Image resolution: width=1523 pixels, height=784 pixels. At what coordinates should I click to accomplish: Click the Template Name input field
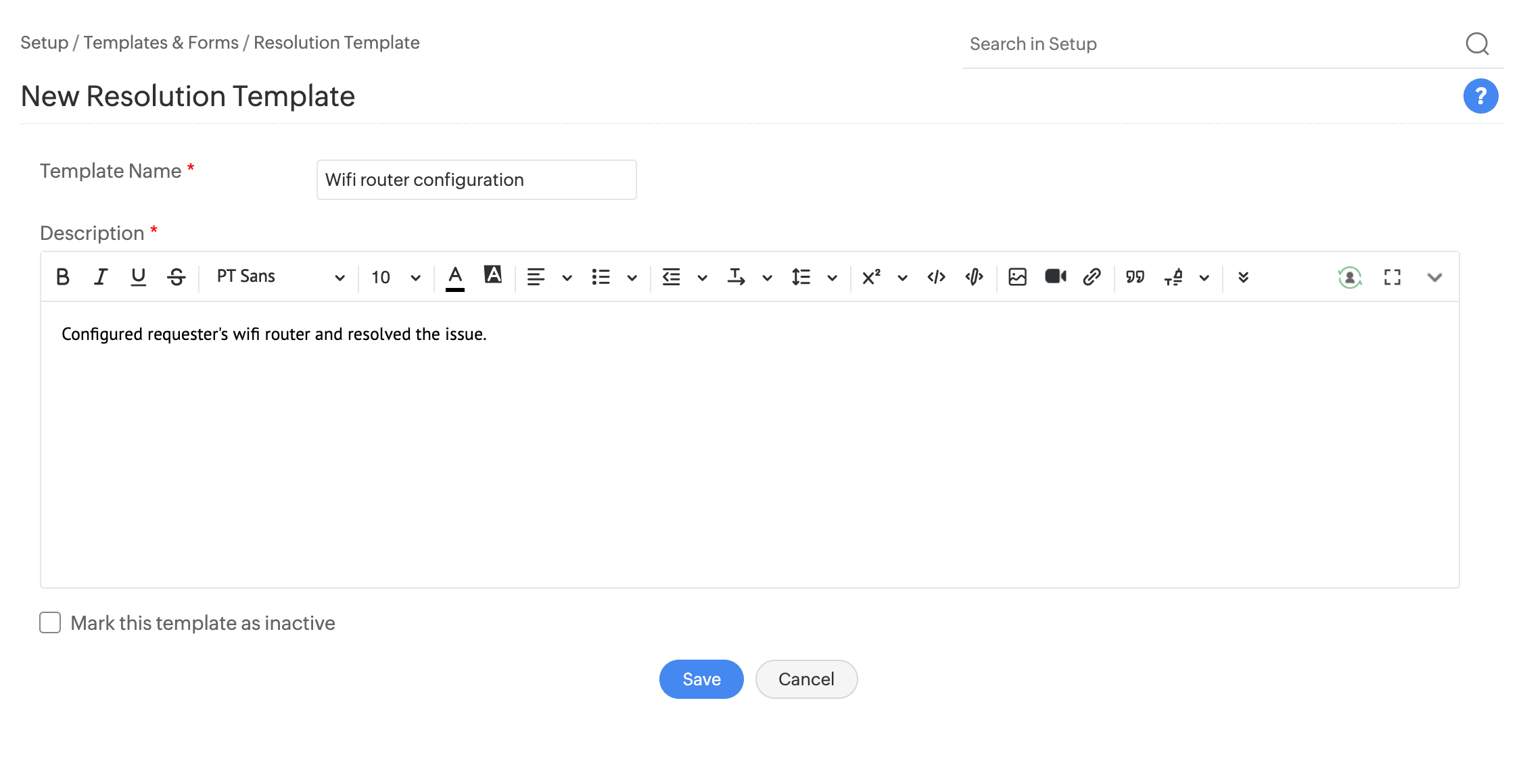click(476, 180)
